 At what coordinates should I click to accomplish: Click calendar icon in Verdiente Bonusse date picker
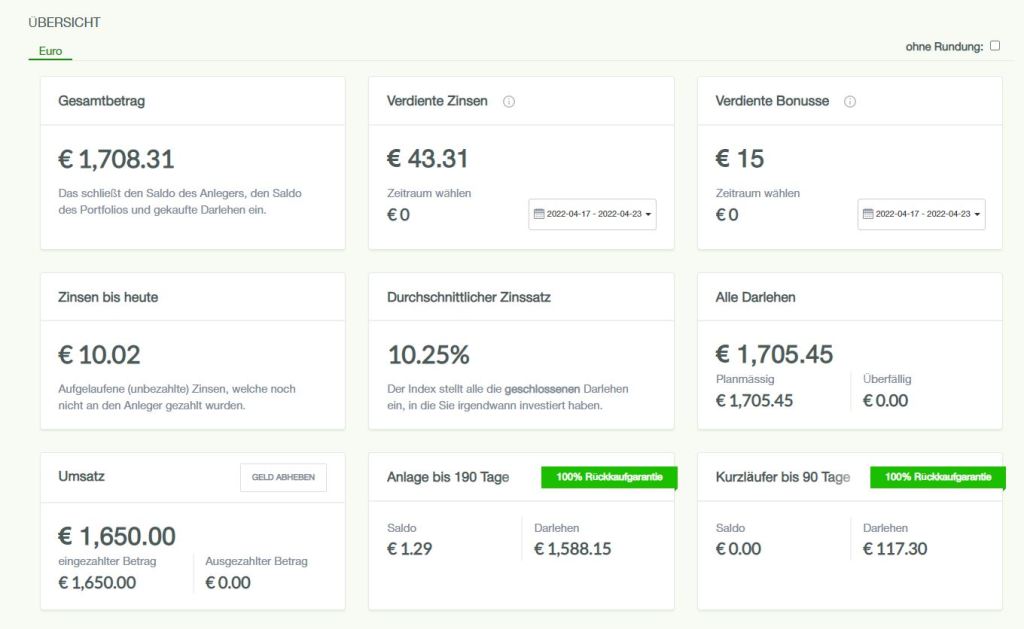point(868,214)
